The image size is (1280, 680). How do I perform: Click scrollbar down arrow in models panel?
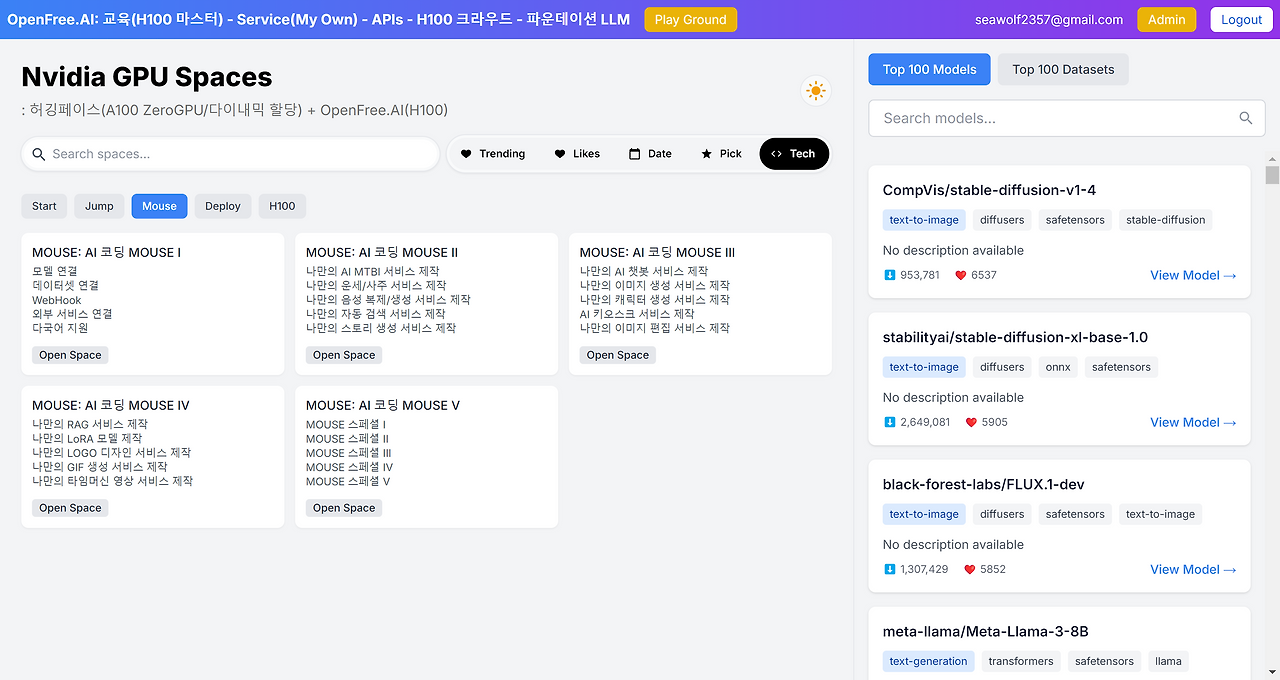(x=1272, y=672)
